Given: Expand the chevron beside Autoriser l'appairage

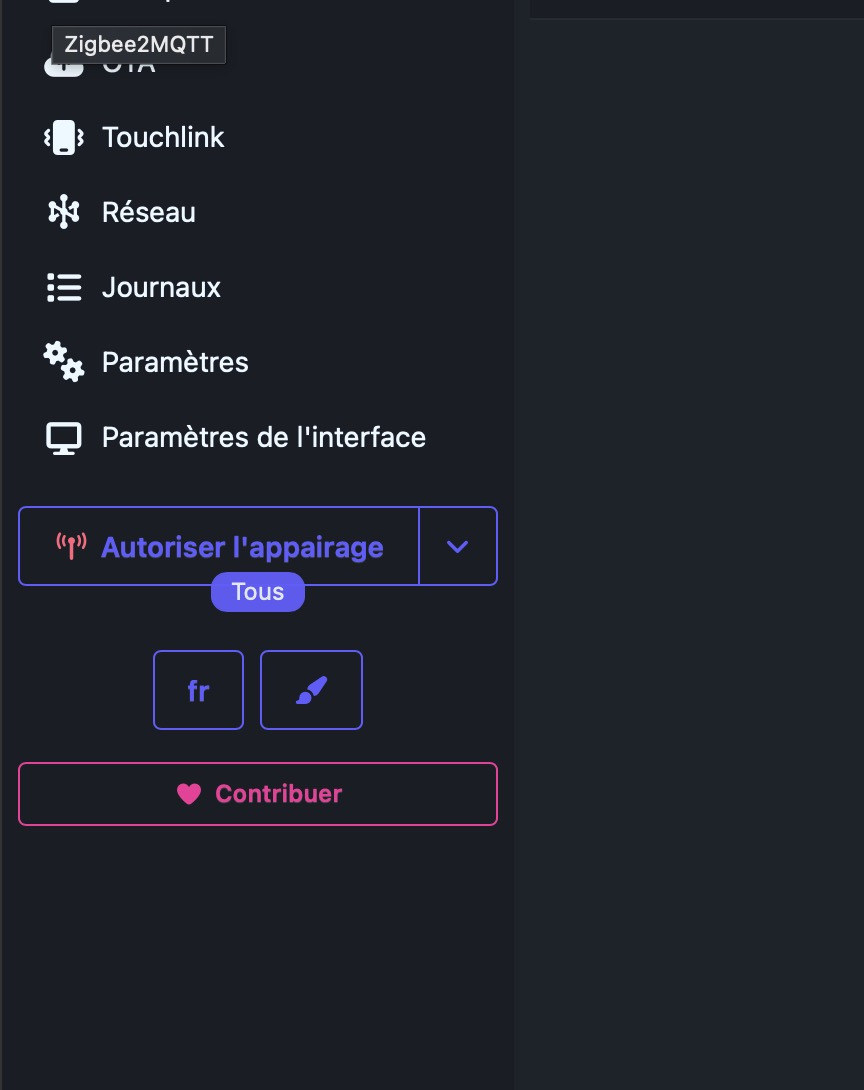Looking at the screenshot, I should point(458,546).
